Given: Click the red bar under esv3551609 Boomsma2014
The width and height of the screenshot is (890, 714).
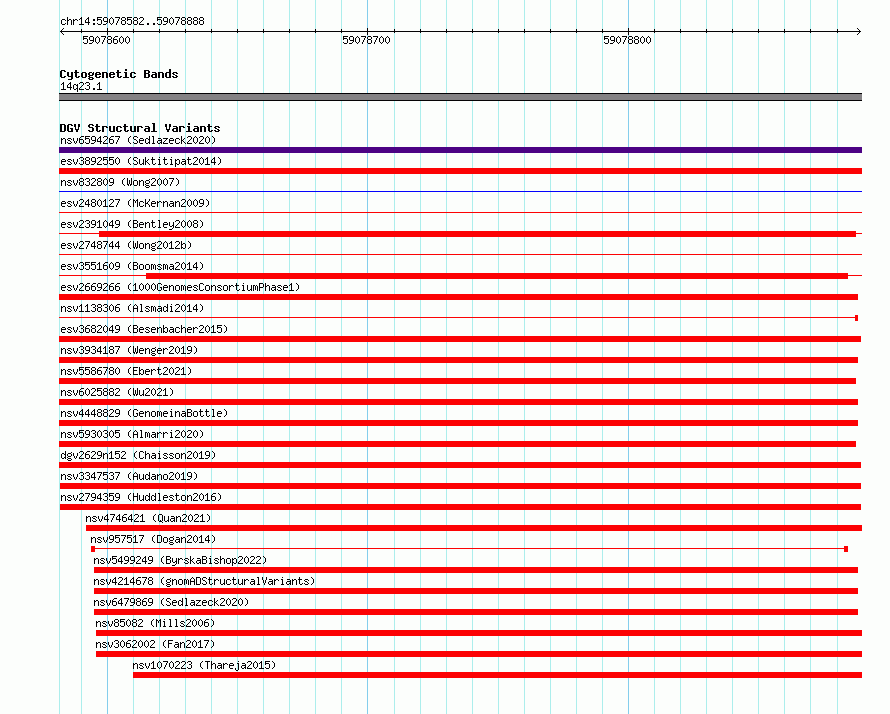Looking at the screenshot, I should pyautogui.click(x=497, y=276).
